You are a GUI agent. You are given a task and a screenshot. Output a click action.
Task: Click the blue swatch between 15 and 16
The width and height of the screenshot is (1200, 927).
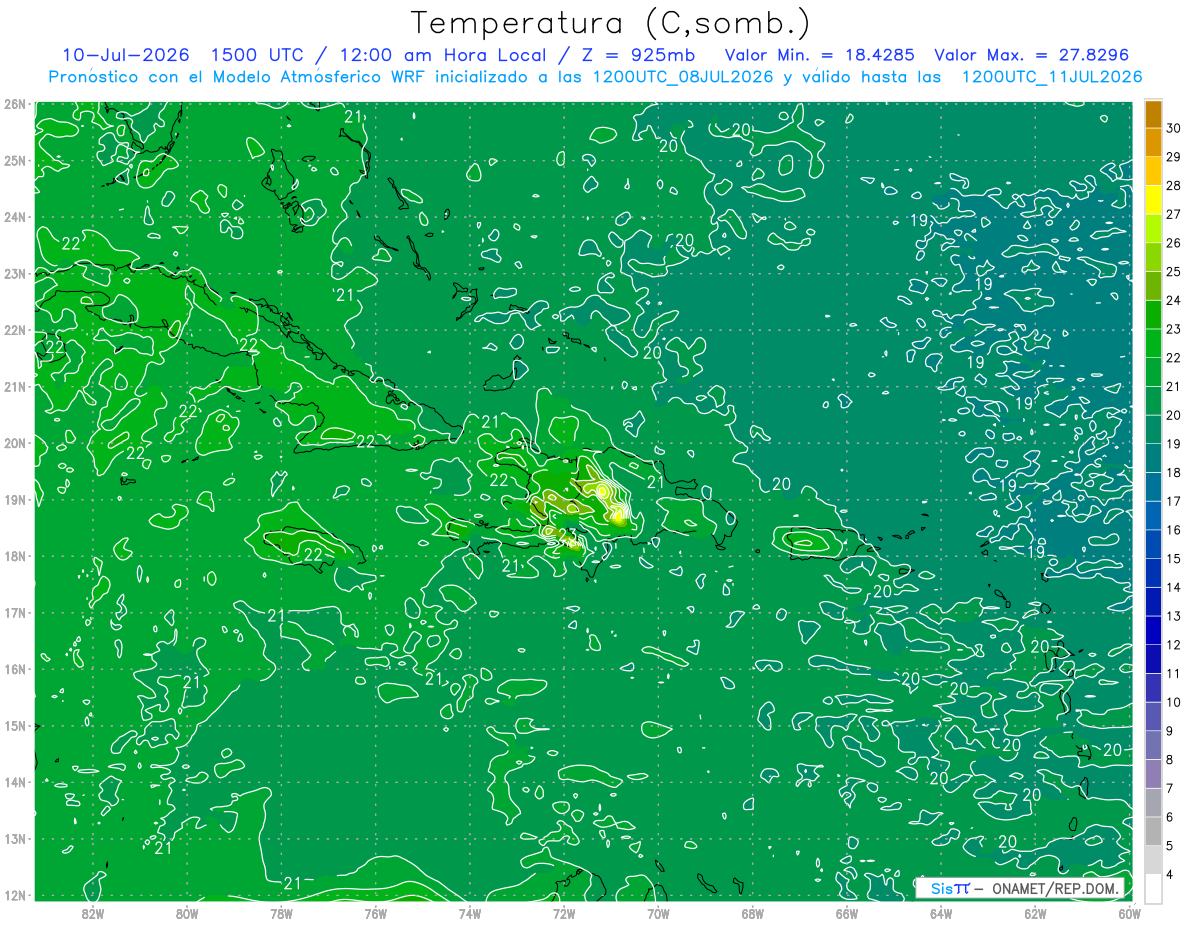pyautogui.click(x=1153, y=544)
